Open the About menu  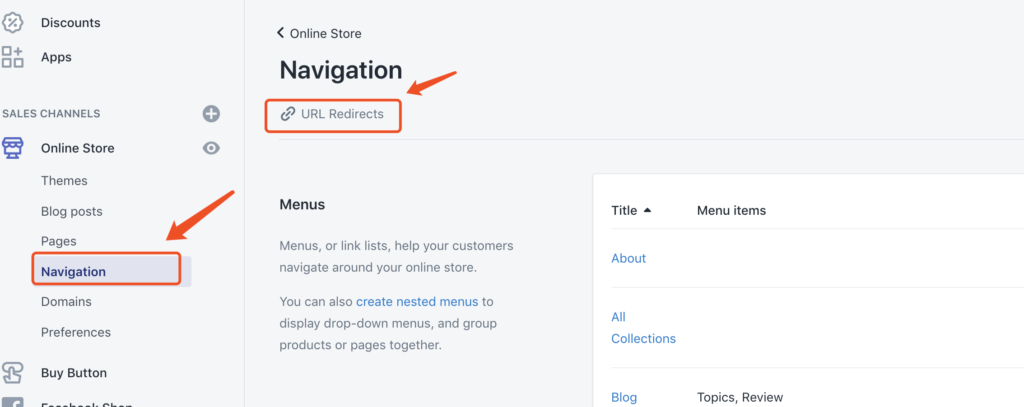[x=628, y=258]
